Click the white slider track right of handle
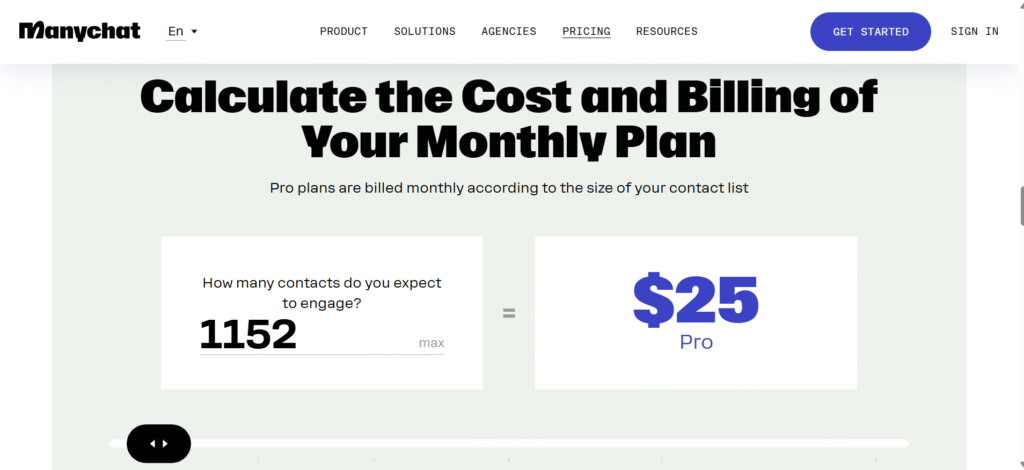Viewport: 1024px width, 470px height. tap(550, 443)
